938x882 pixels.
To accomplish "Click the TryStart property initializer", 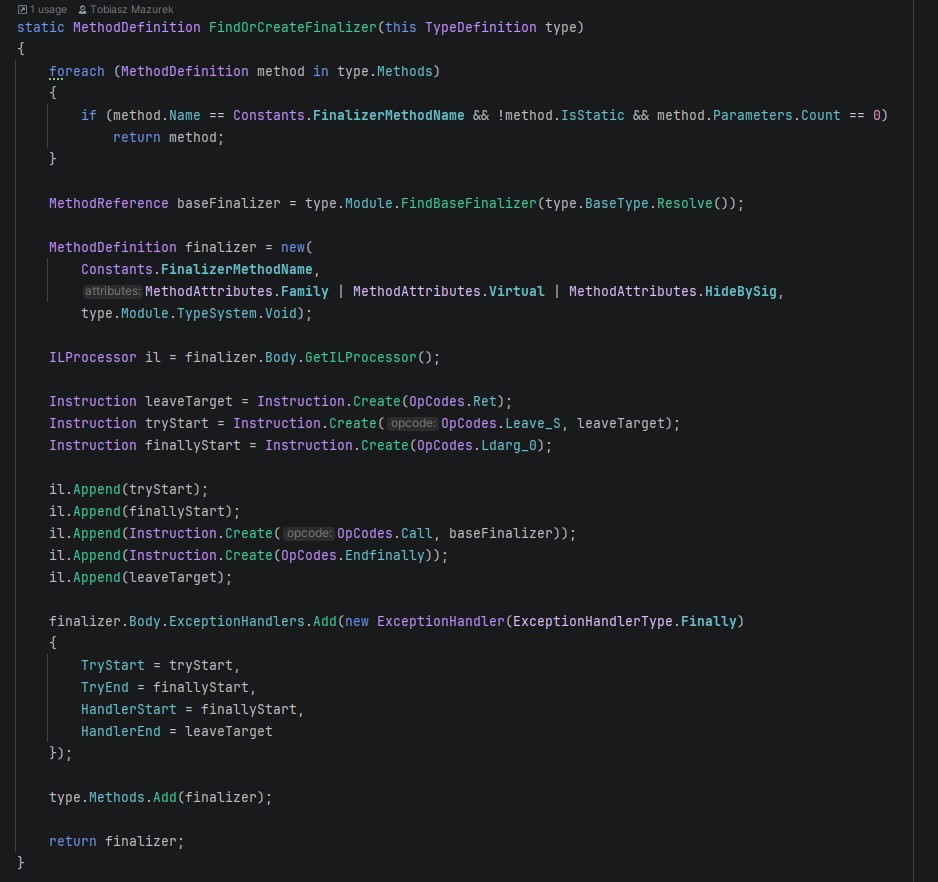I will (112, 666).
